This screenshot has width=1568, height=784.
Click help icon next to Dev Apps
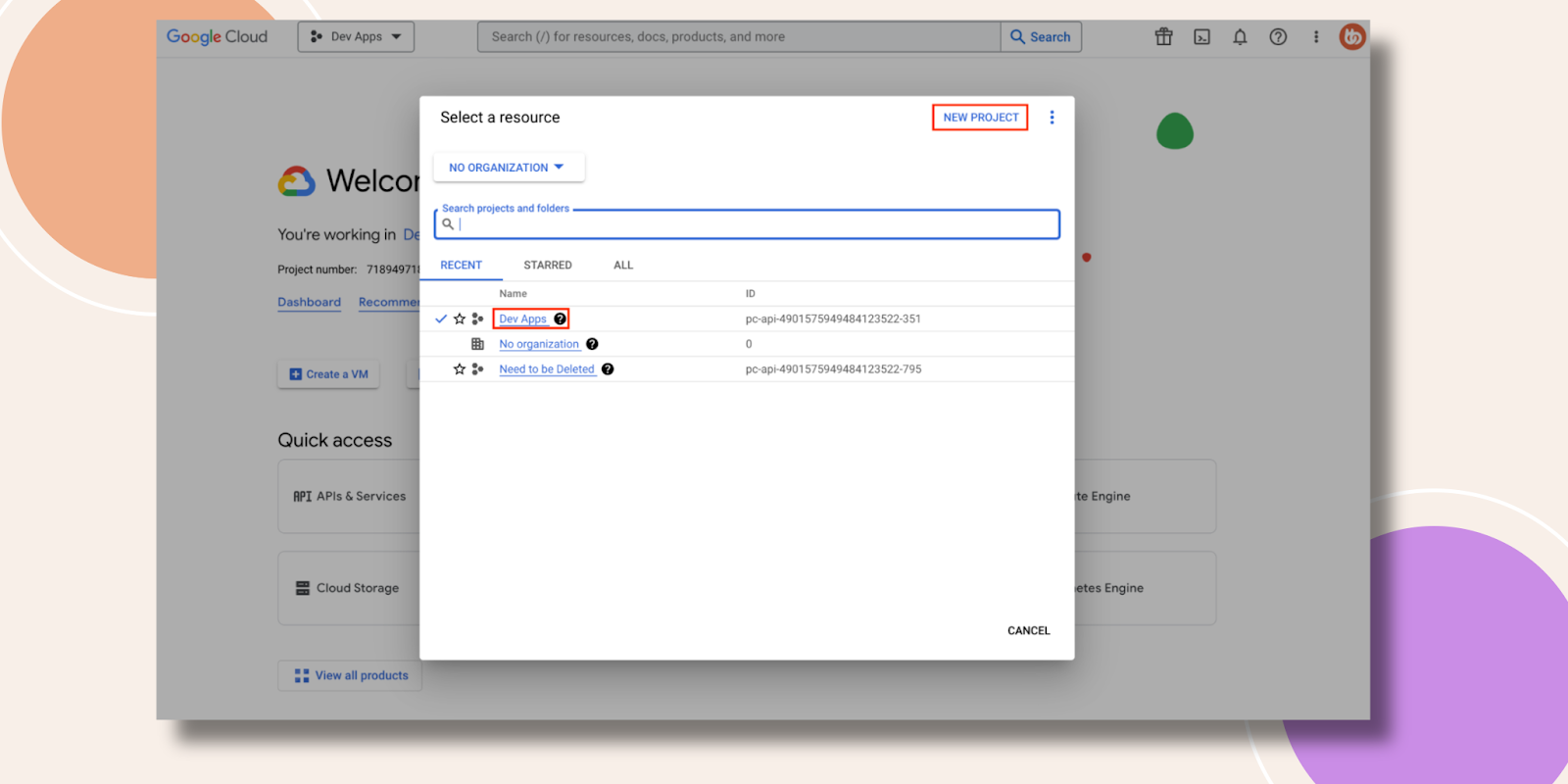coord(560,318)
